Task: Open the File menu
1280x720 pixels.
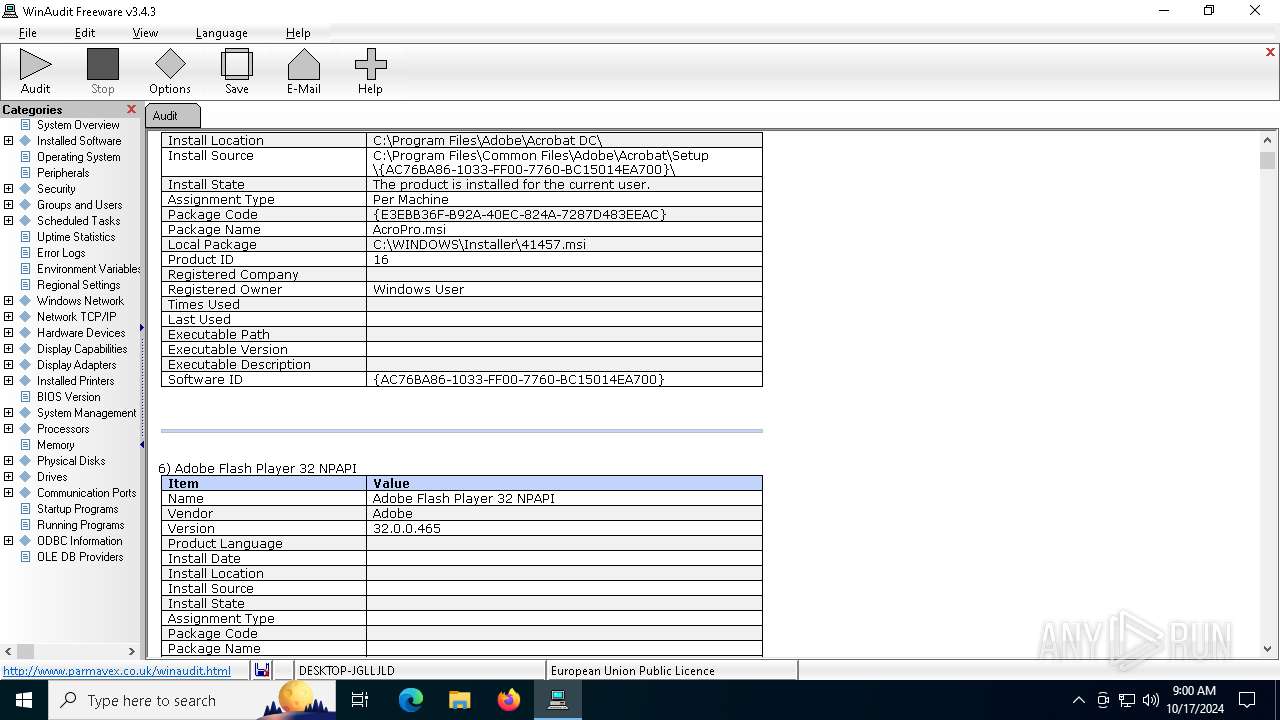Action: click(27, 33)
